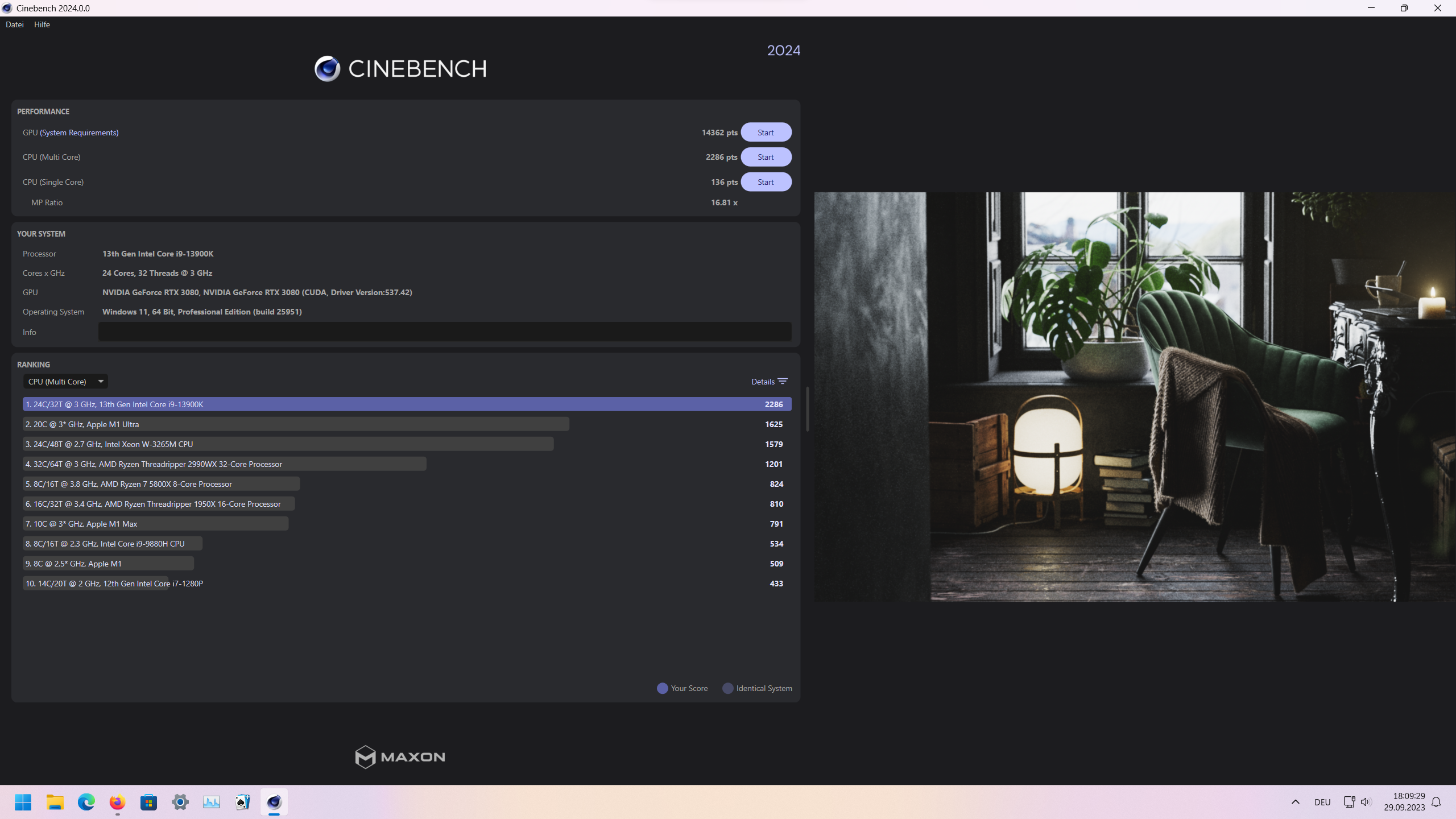Image resolution: width=1456 pixels, height=819 pixels.
Task: Start the CPU Single Core benchmark
Action: point(766,182)
